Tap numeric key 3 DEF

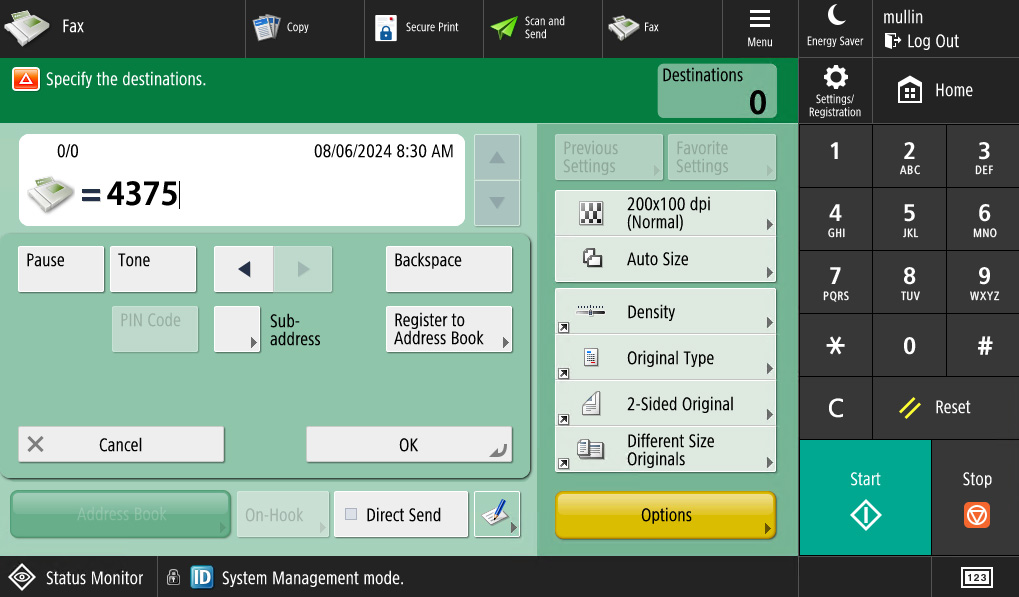tap(983, 156)
